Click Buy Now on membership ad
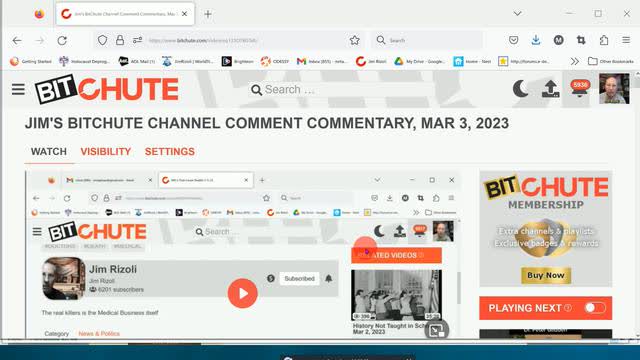Screen dimensions: 640x360 click(x=546, y=275)
